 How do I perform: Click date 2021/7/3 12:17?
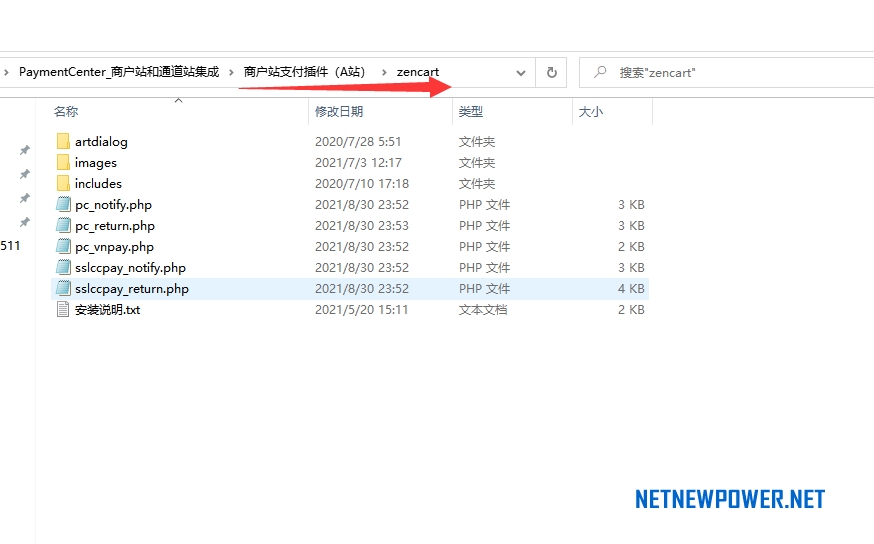click(358, 163)
